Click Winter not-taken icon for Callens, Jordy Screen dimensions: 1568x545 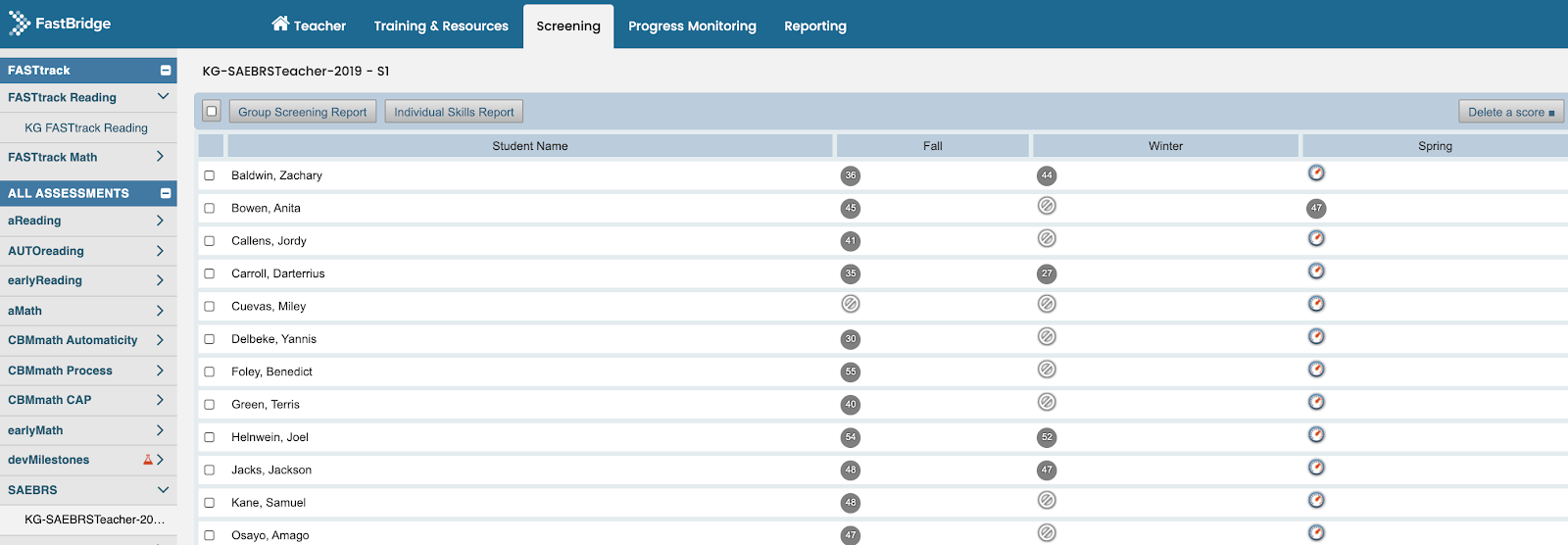point(1047,238)
